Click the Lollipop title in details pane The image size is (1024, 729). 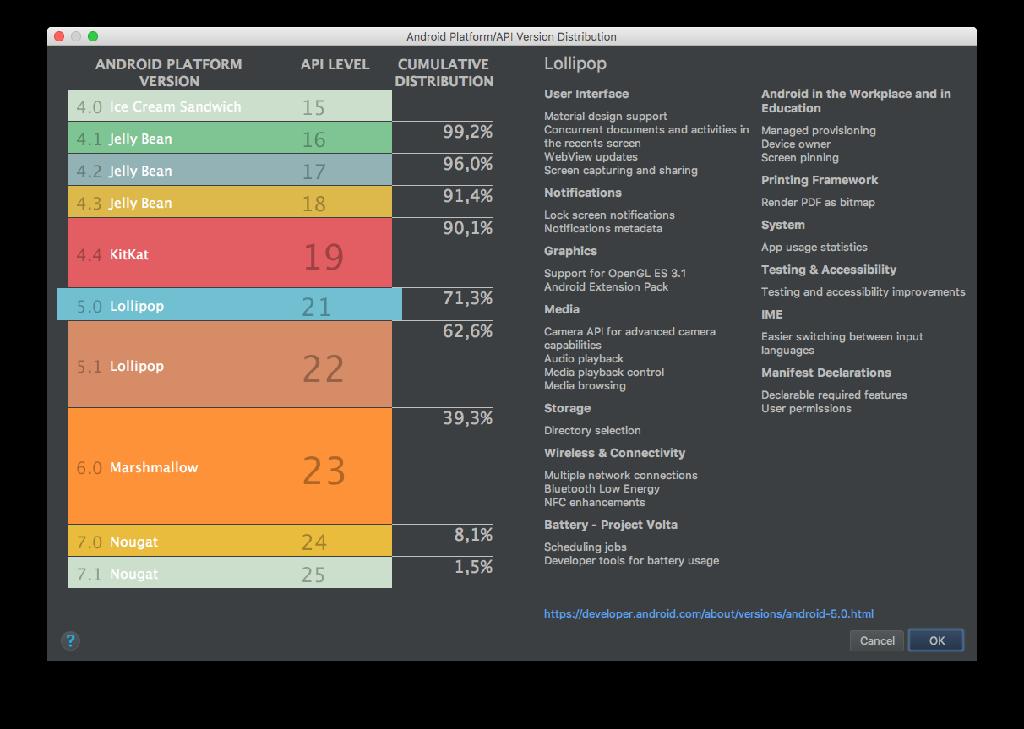point(575,64)
